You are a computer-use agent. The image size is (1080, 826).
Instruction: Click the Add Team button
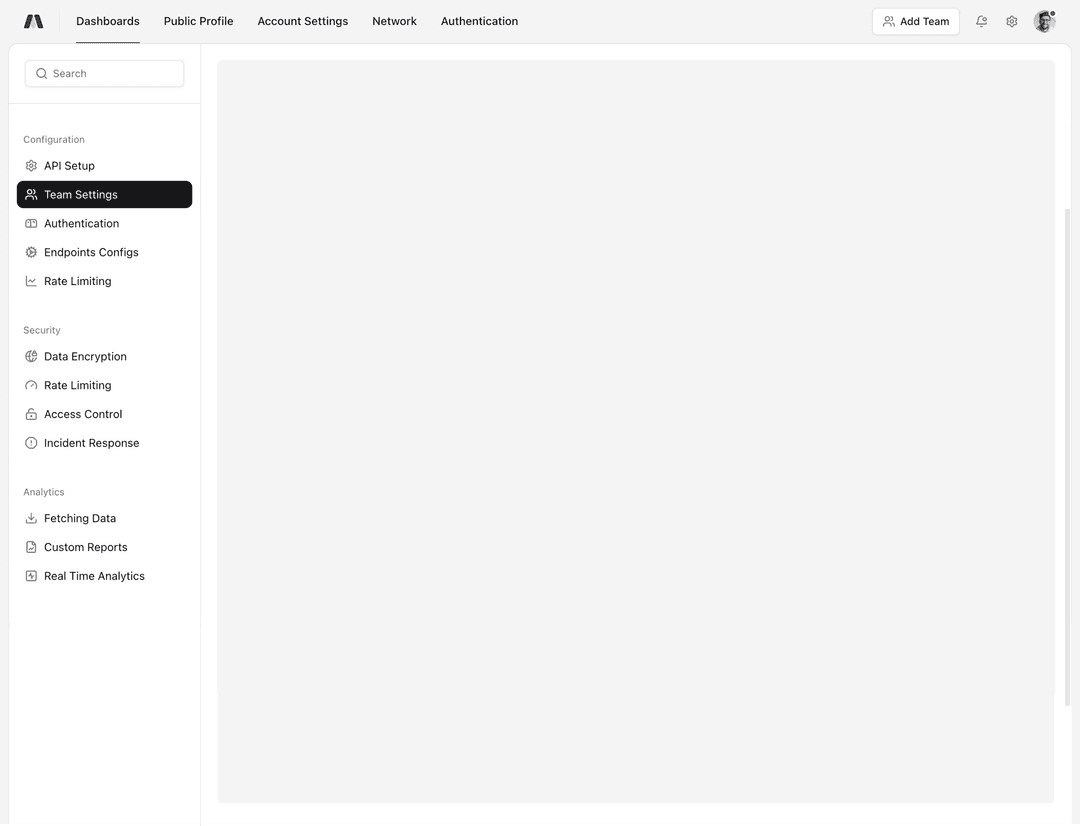915,21
